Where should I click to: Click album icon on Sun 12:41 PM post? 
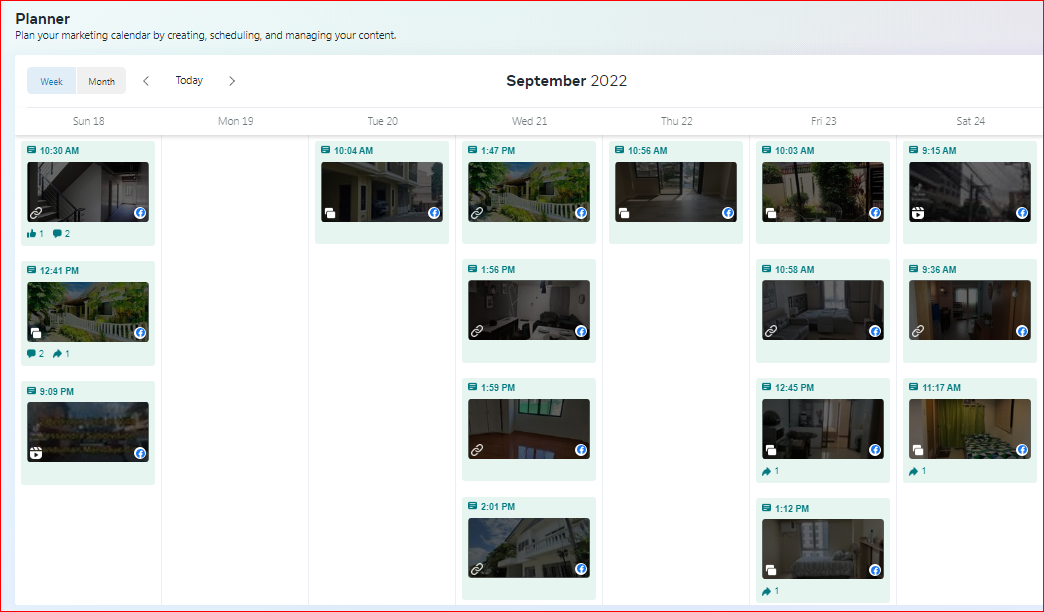coord(36,333)
